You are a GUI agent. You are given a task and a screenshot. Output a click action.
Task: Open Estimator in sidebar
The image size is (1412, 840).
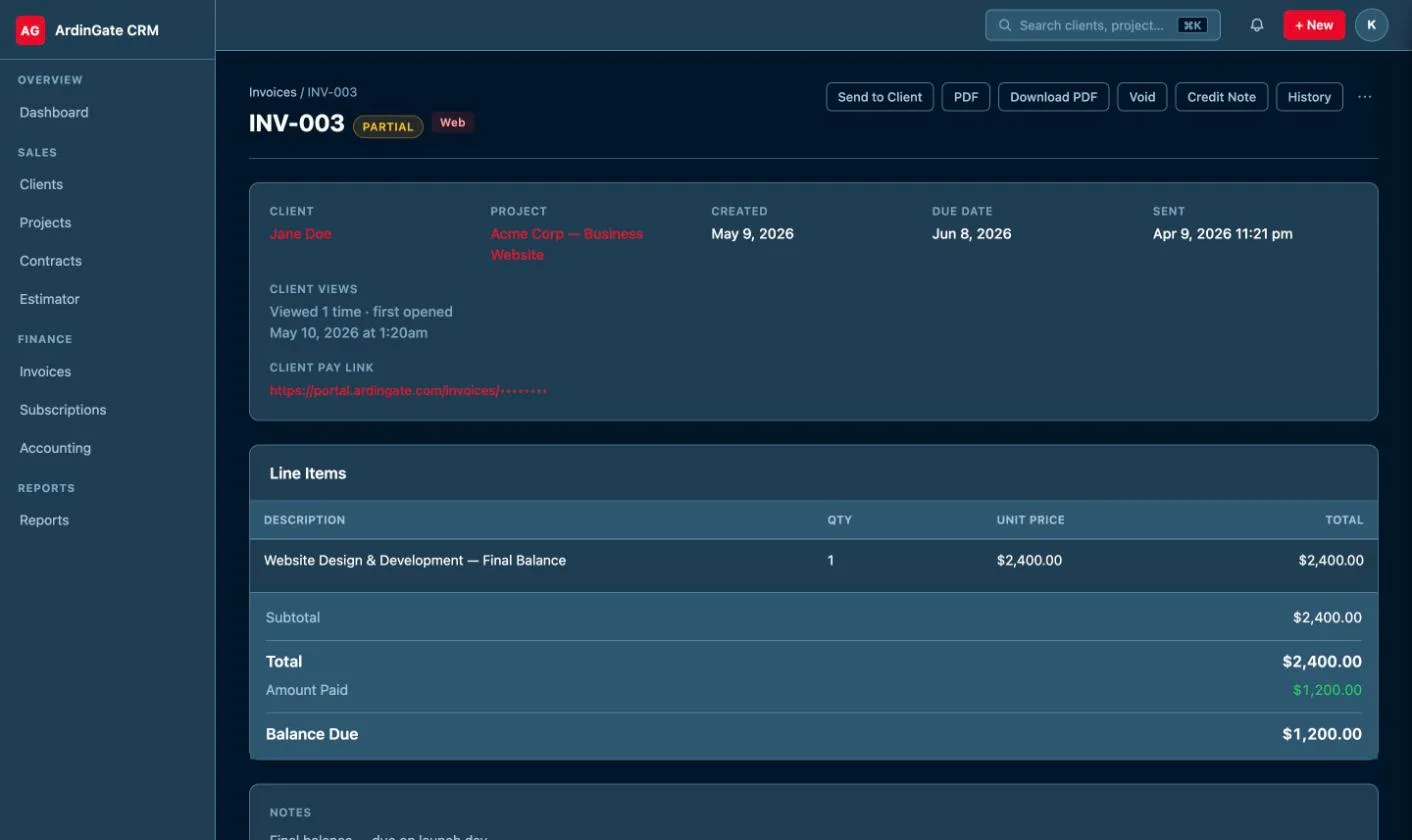[49, 298]
